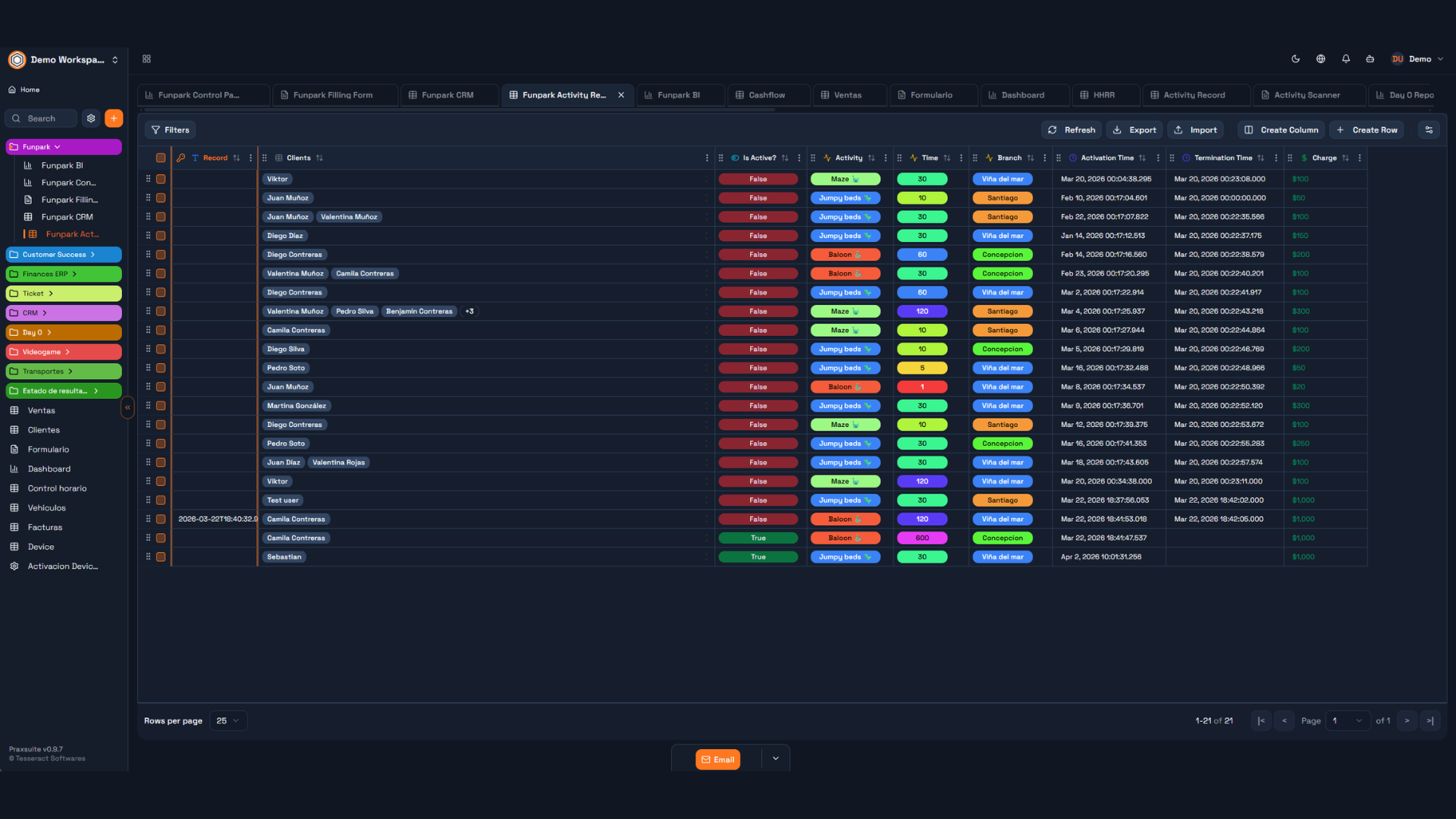This screenshot has width=1456, height=819.
Task: Click the sidebar Search field
Action: (x=42, y=118)
